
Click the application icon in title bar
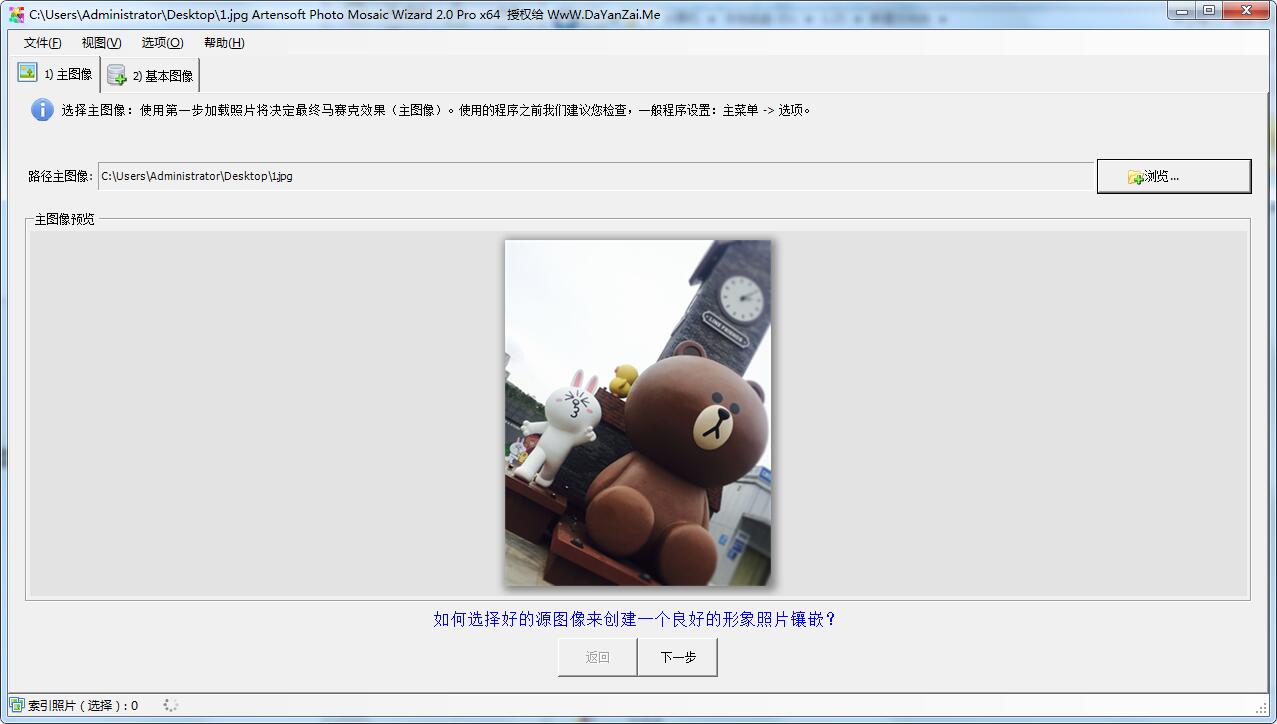pyautogui.click(x=16, y=15)
